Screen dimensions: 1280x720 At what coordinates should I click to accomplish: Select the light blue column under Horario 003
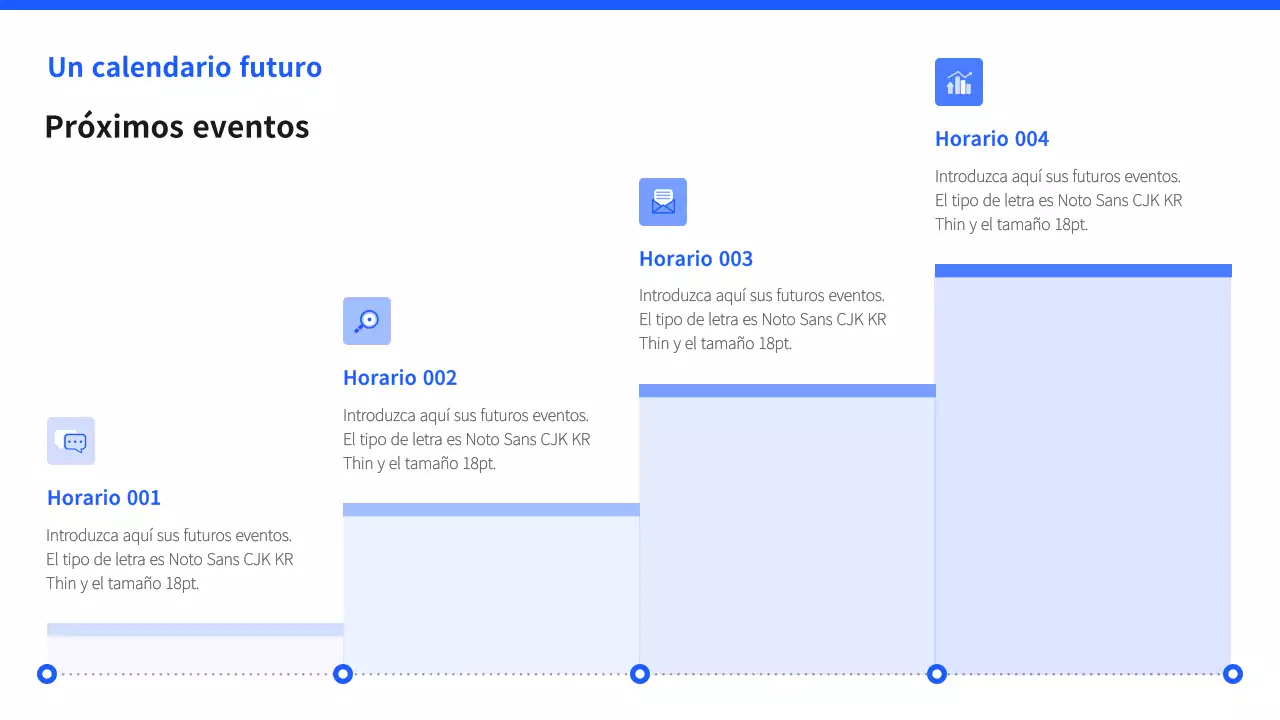pos(787,530)
